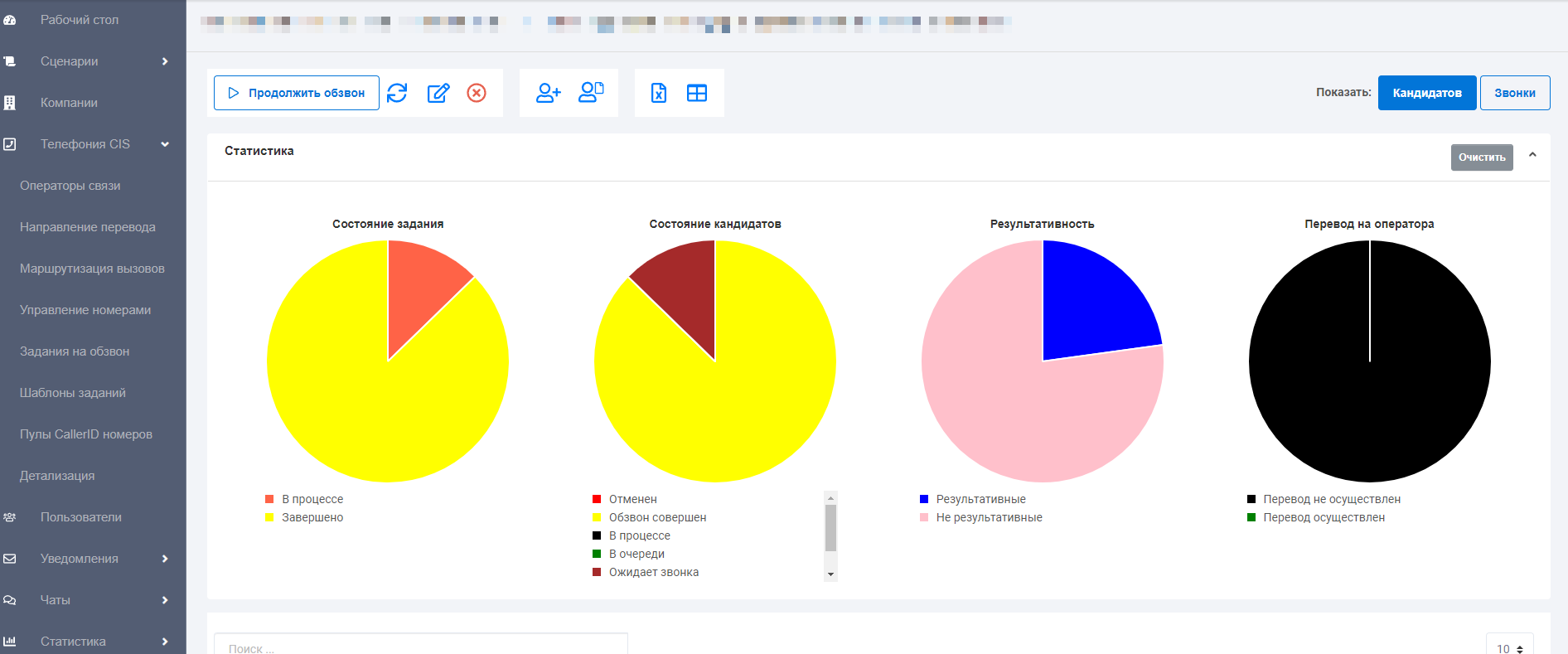Click the Очистить button
The width and height of the screenshot is (1568, 654).
click(1482, 157)
